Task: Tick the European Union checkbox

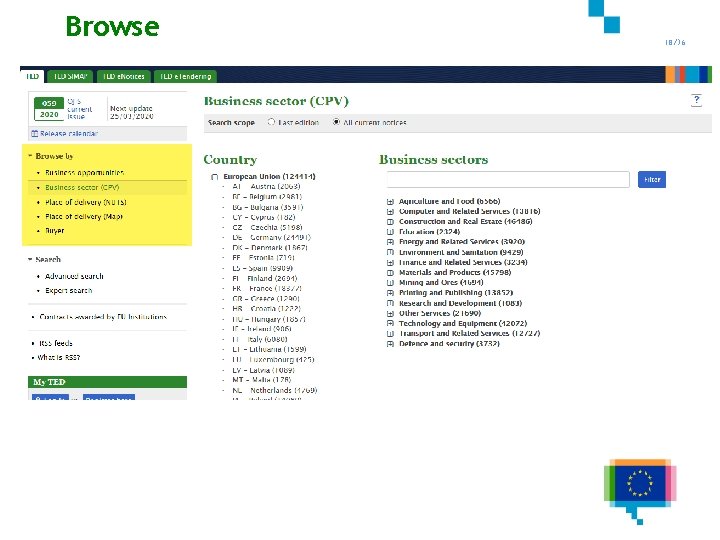Action: (x=214, y=177)
